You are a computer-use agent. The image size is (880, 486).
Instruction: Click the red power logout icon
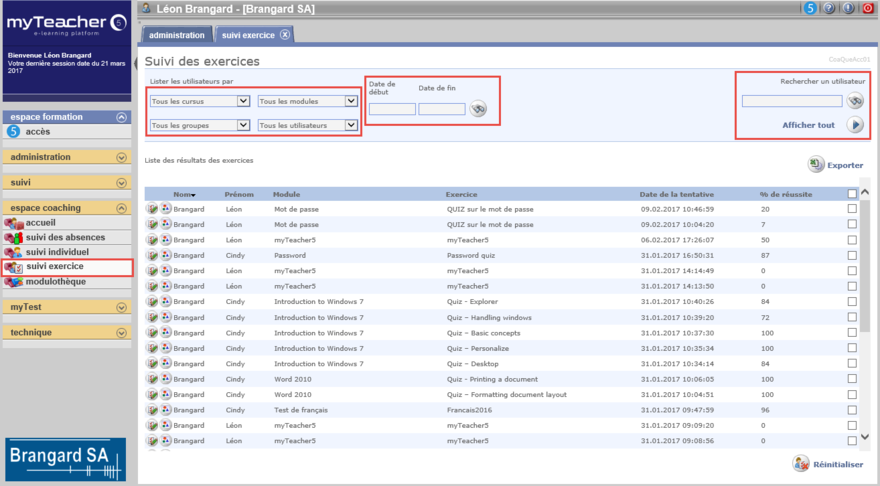point(868,8)
